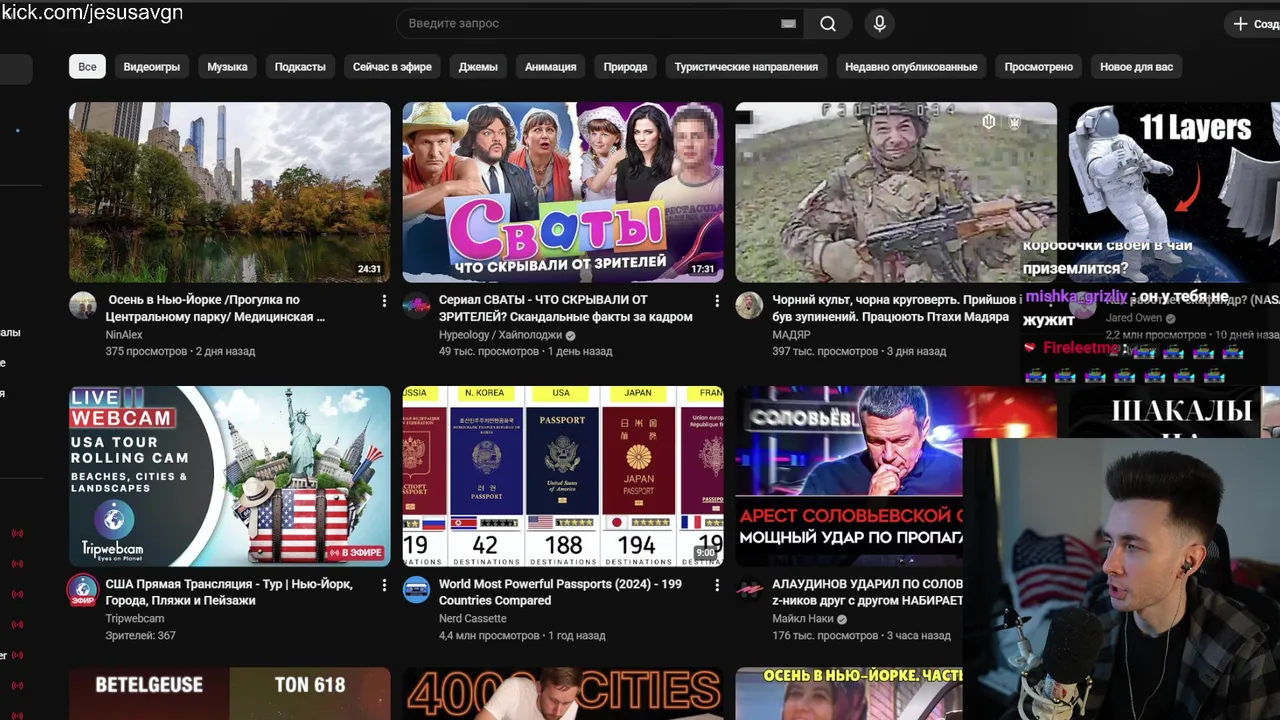Click Tripwebcam channel name text

point(135,619)
